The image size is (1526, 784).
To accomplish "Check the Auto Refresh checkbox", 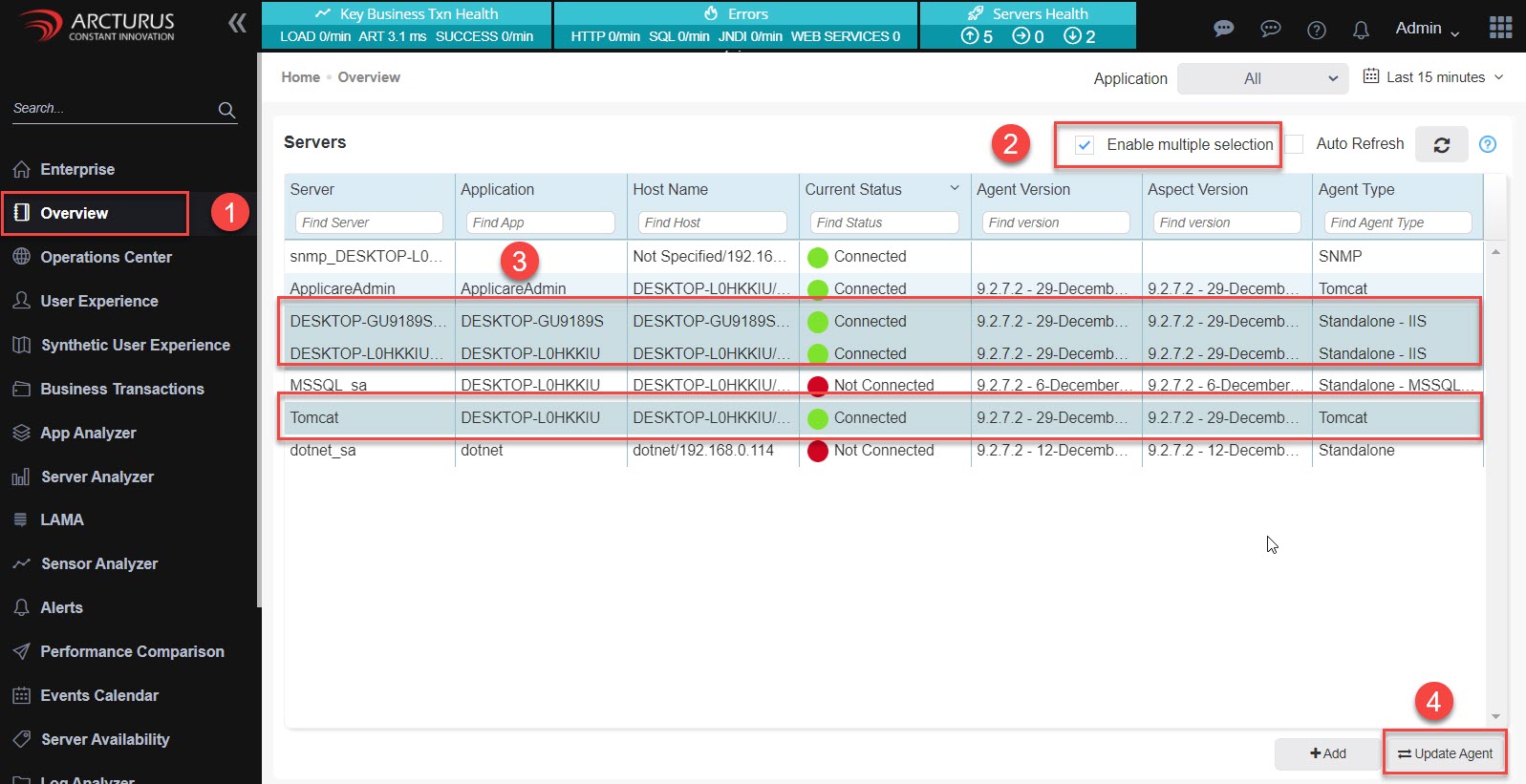I will tap(1294, 144).
